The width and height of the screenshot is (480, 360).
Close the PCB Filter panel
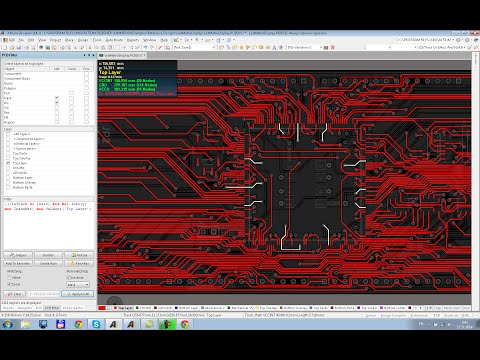pyautogui.click(x=93, y=55)
